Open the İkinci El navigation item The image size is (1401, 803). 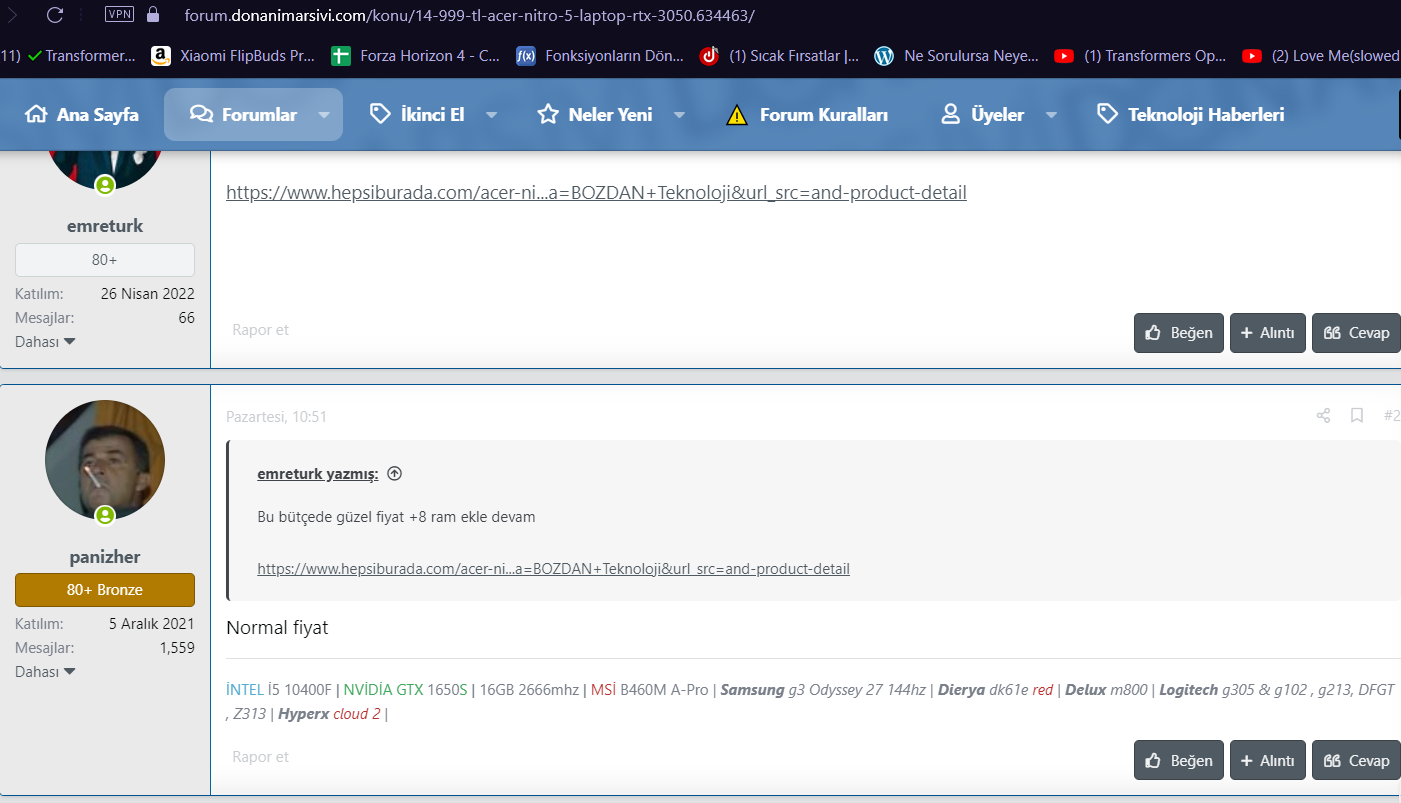416,115
